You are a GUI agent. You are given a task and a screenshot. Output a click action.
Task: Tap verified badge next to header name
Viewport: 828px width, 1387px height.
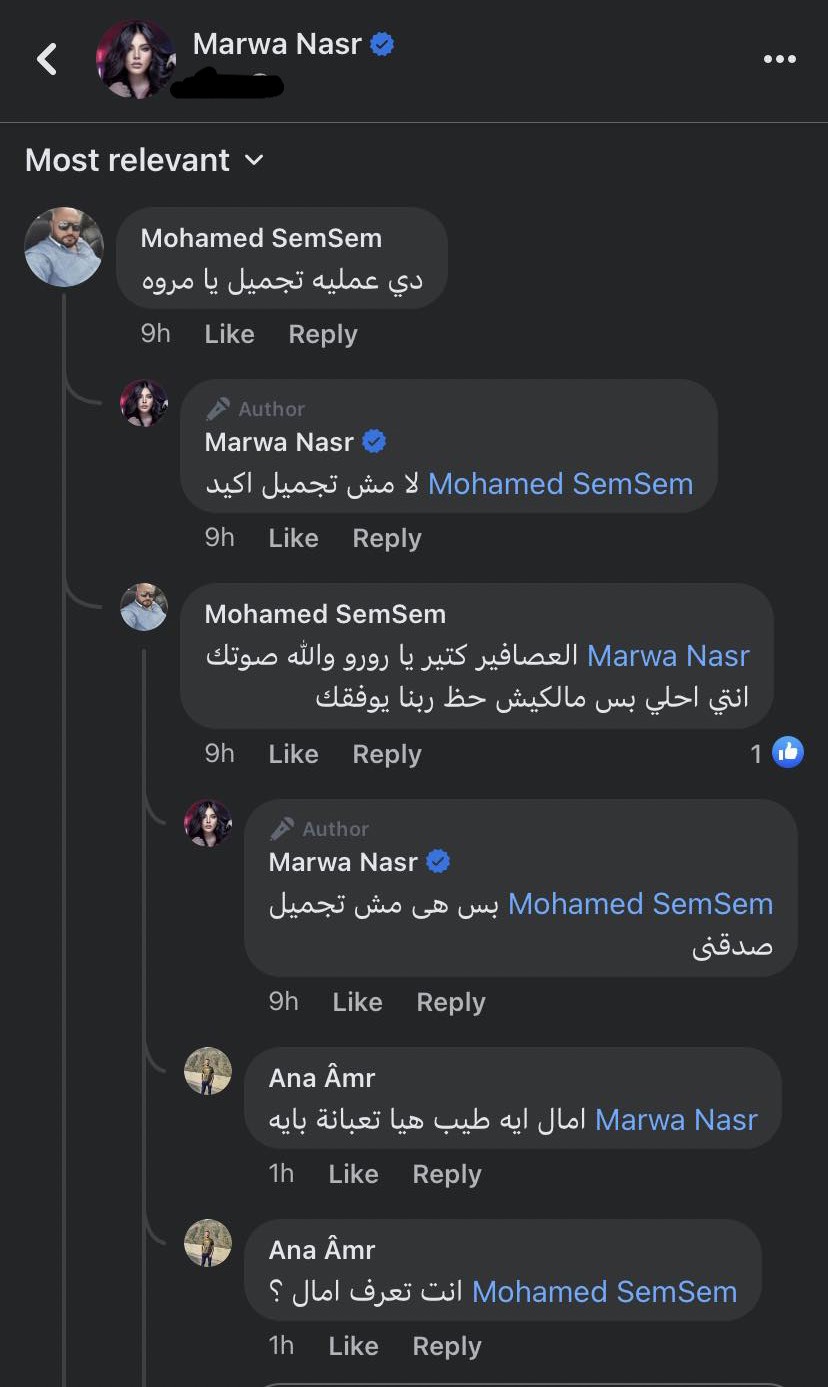[x=382, y=44]
